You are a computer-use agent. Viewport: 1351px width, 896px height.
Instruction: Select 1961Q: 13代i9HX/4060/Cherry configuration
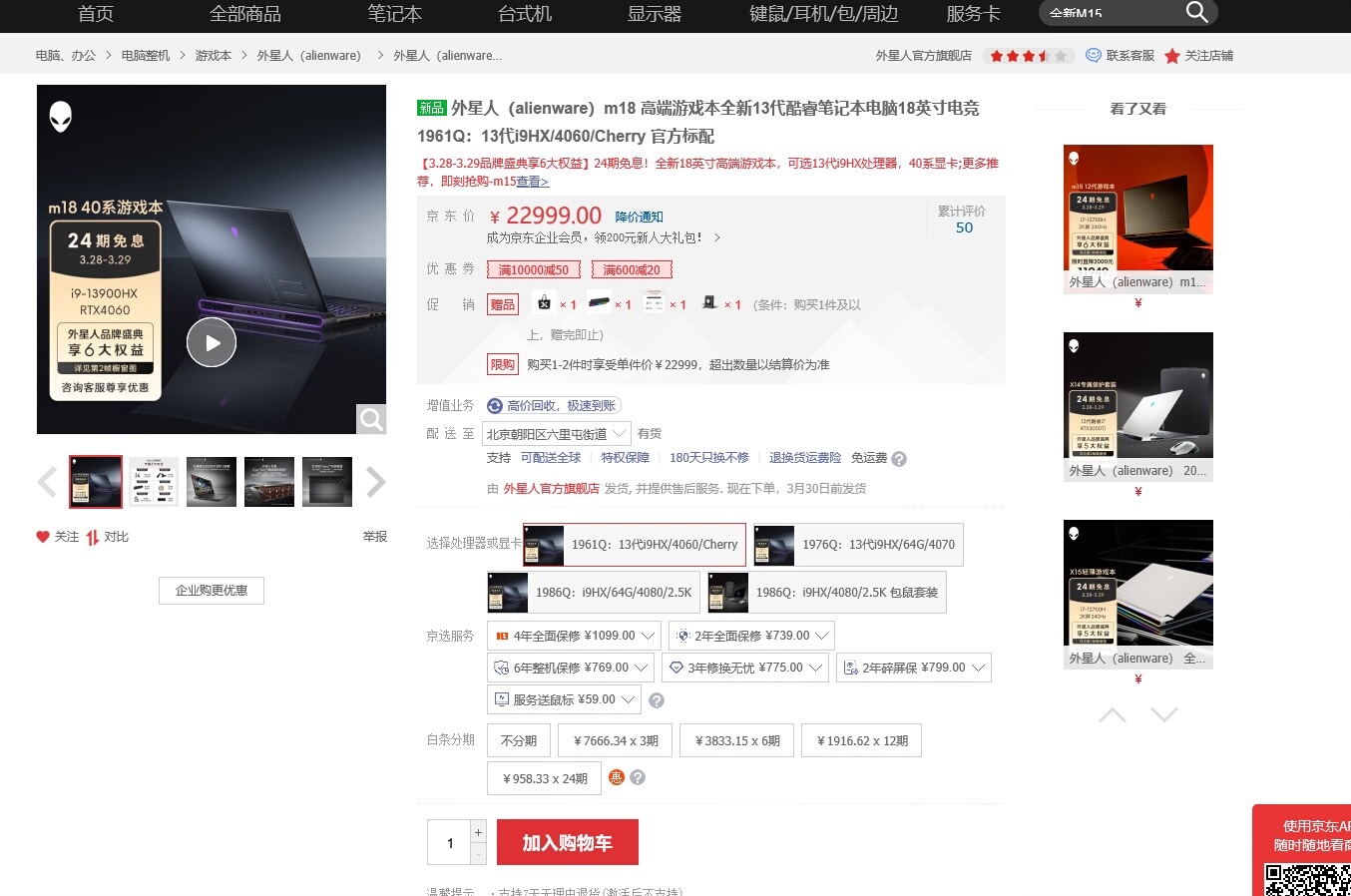(x=635, y=545)
